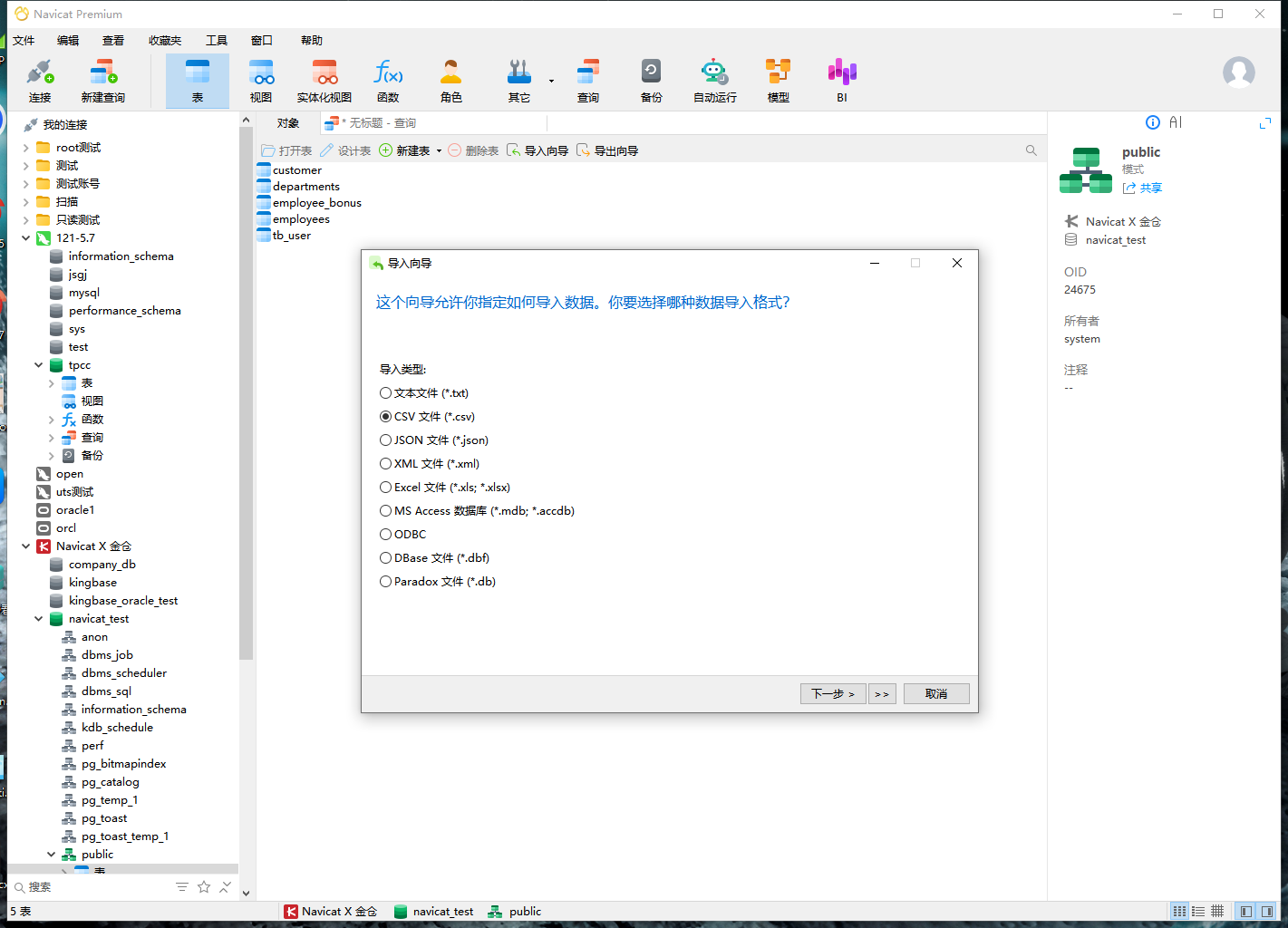Screen dimensions: 1288x928
Task: Click the 自动运行 automation toolbar icon
Action: point(715,81)
